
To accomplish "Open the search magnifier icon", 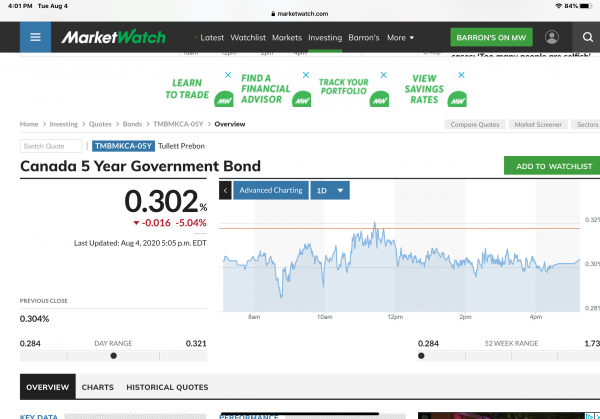I will (x=586, y=38).
